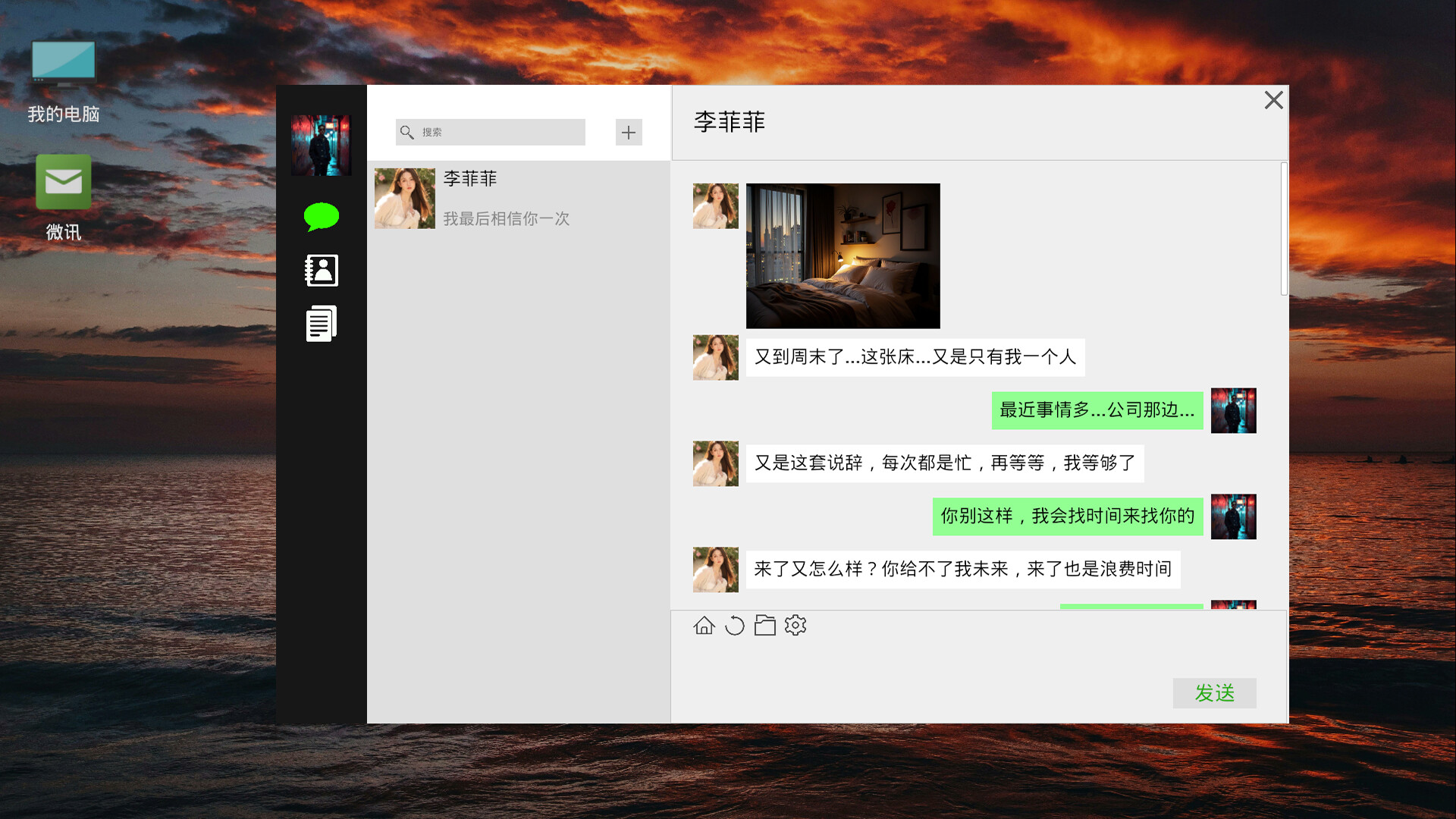
Task: Click message 来了又怎么样？你给不了我未来
Action: 963,570
